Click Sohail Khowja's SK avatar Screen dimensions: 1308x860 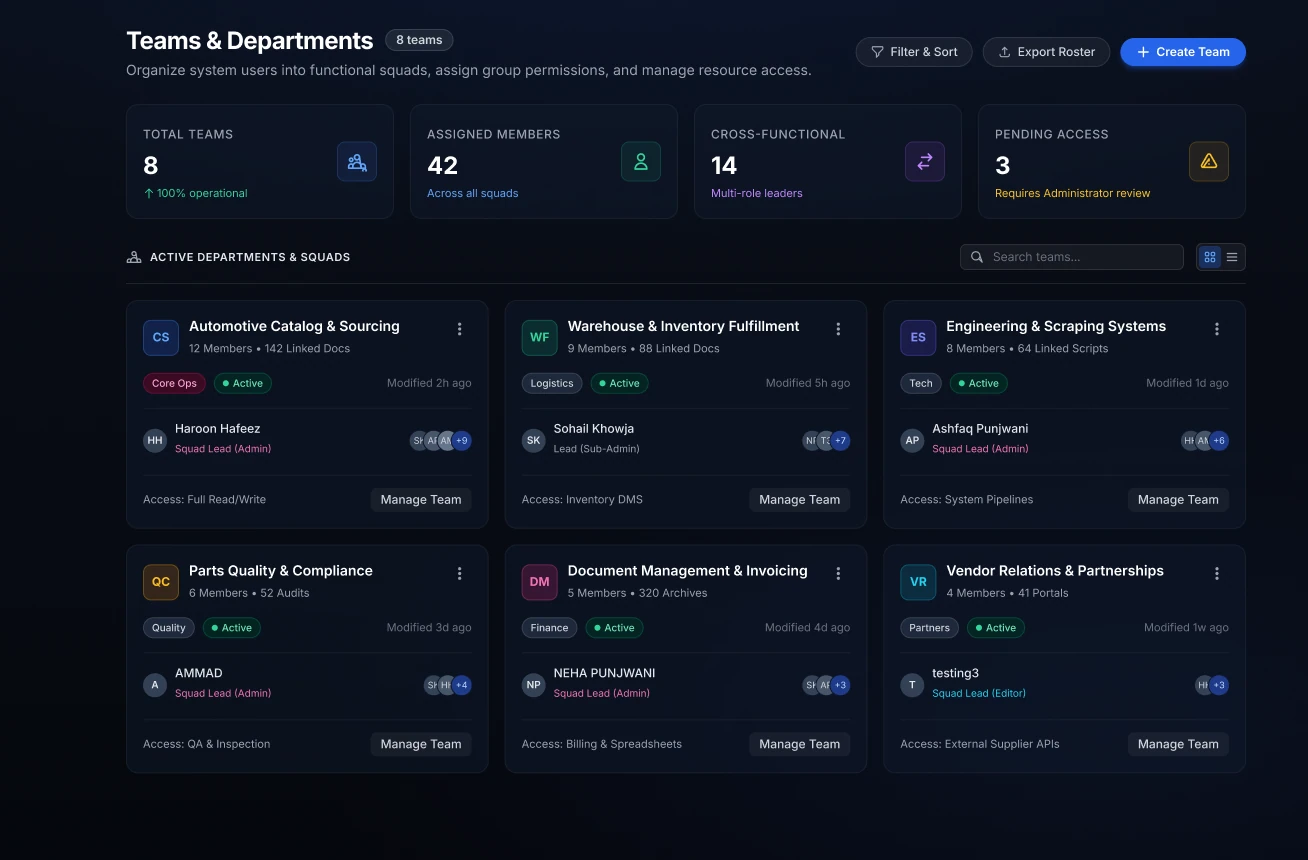pyautogui.click(x=534, y=440)
